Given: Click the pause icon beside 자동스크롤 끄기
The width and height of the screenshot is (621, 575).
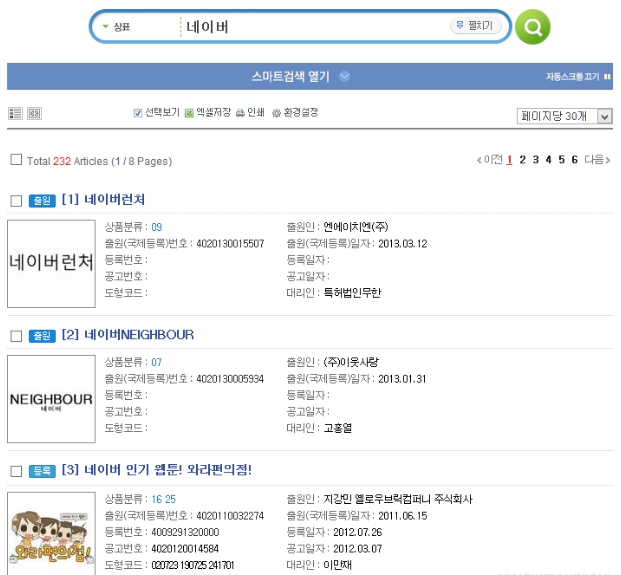Looking at the screenshot, I should point(607,76).
